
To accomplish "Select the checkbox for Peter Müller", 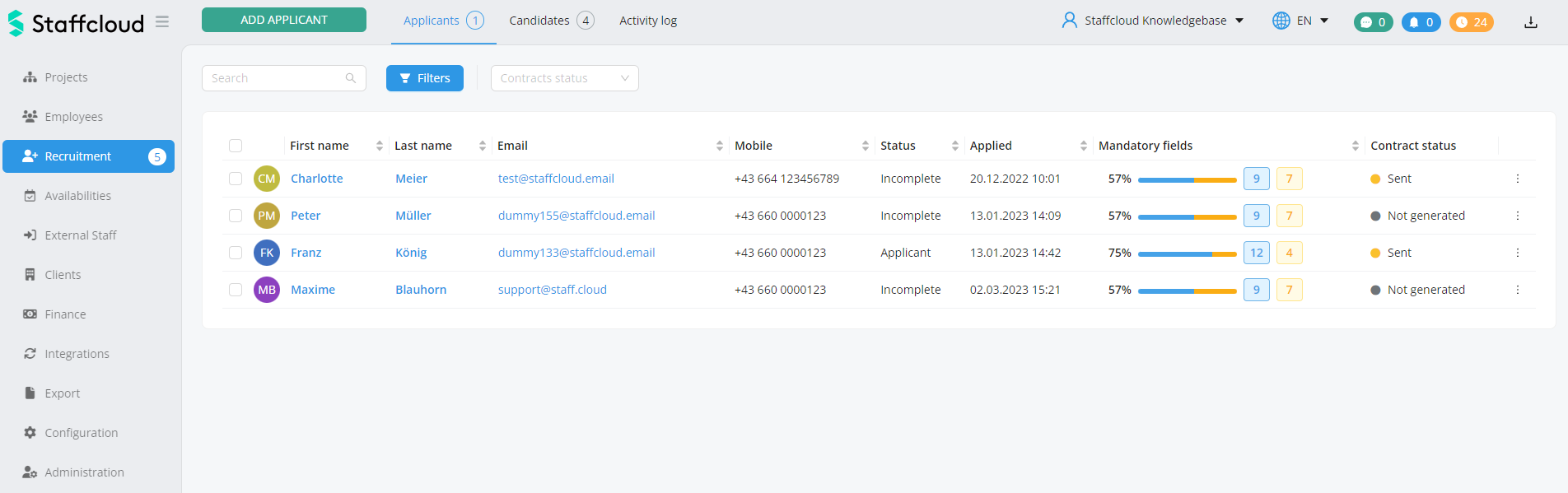I will pyautogui.click(x=236, y=216).
